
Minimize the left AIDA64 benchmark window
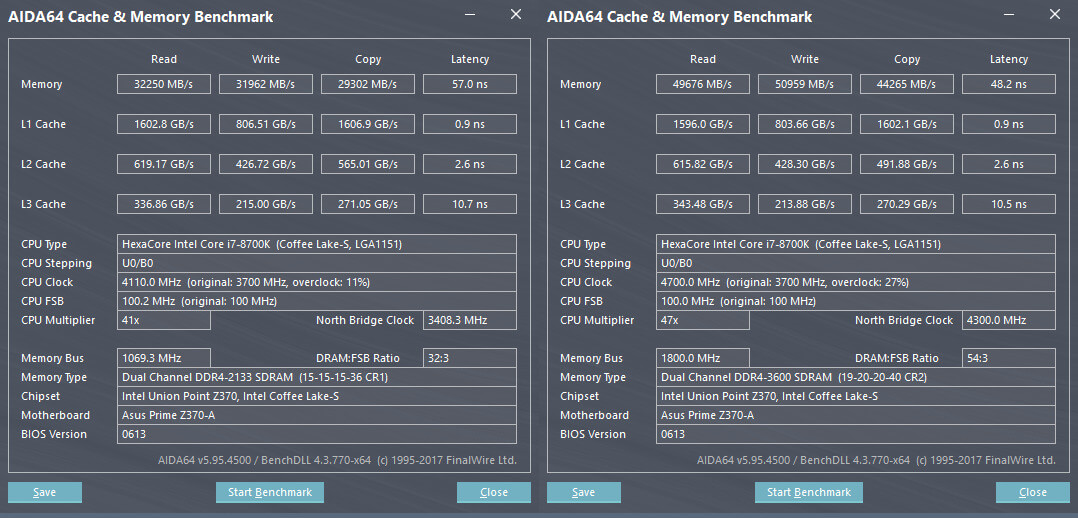[470, 16]
